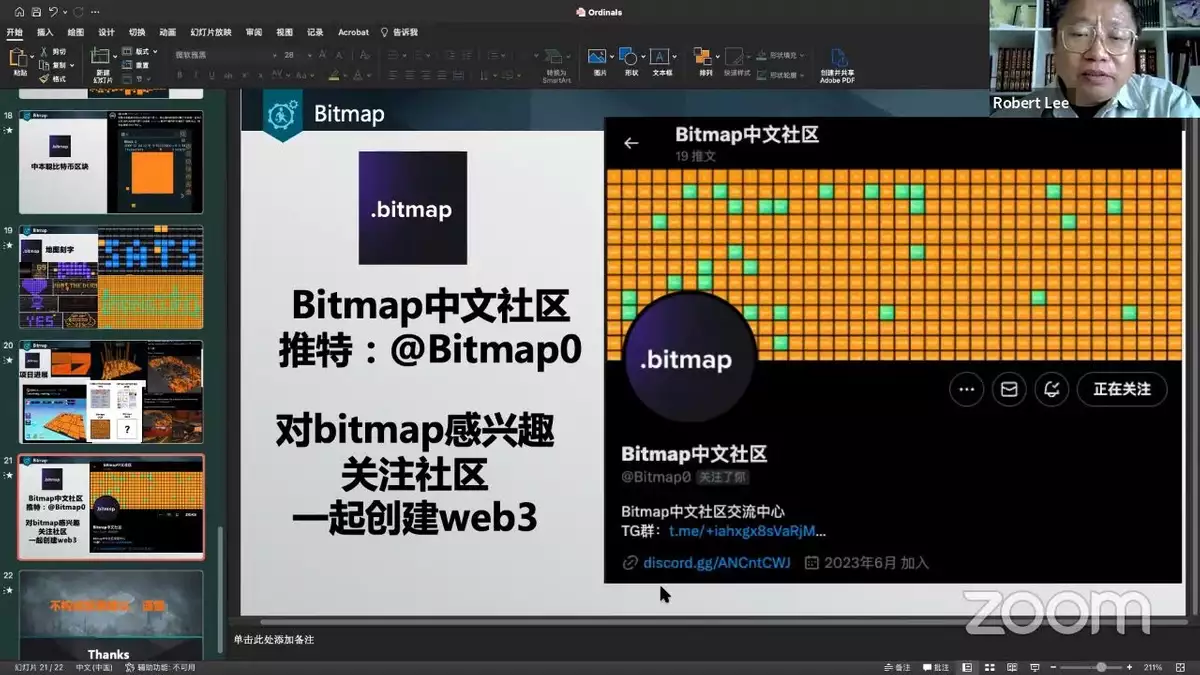Viewport: 1200px width, 675px height.
Task: Click the envelope message icon on profile
Action: tap(1009, 389)
